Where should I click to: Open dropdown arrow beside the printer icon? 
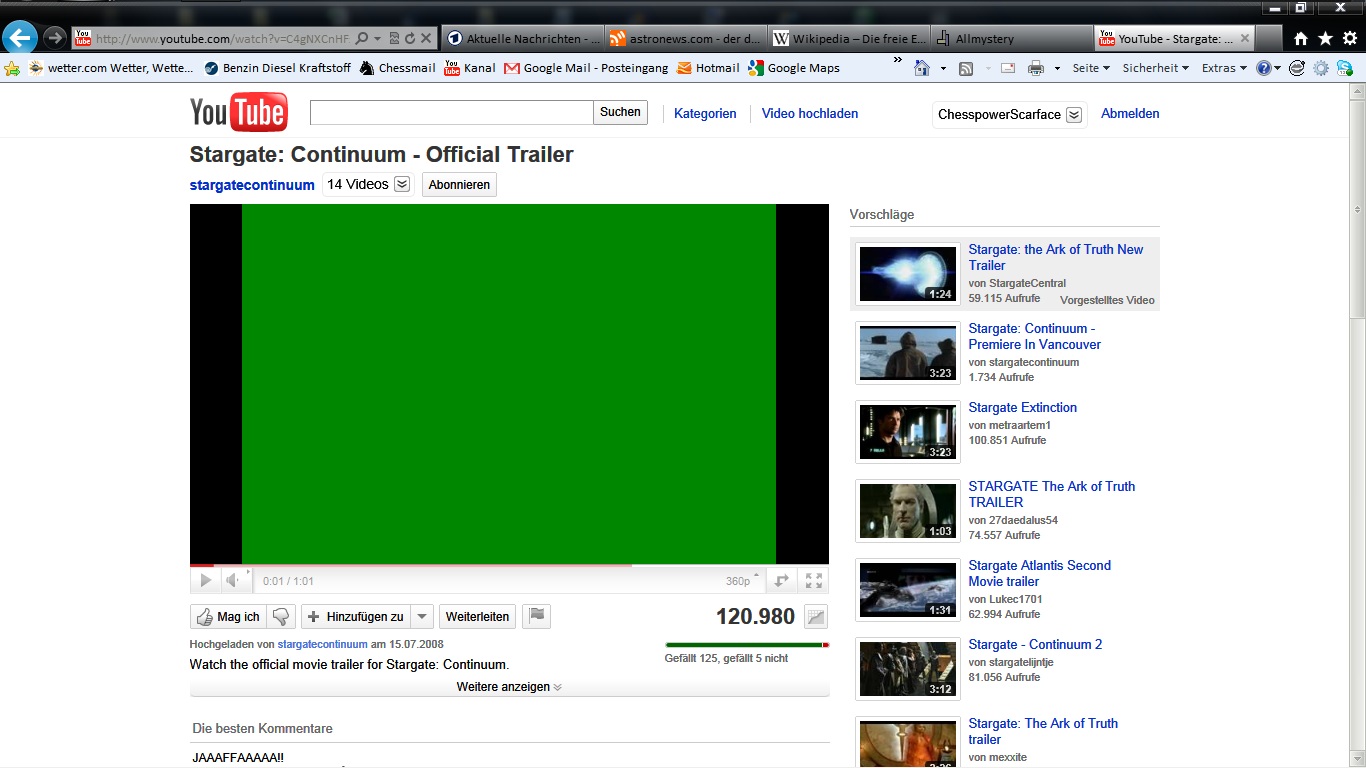(1055, 68)
